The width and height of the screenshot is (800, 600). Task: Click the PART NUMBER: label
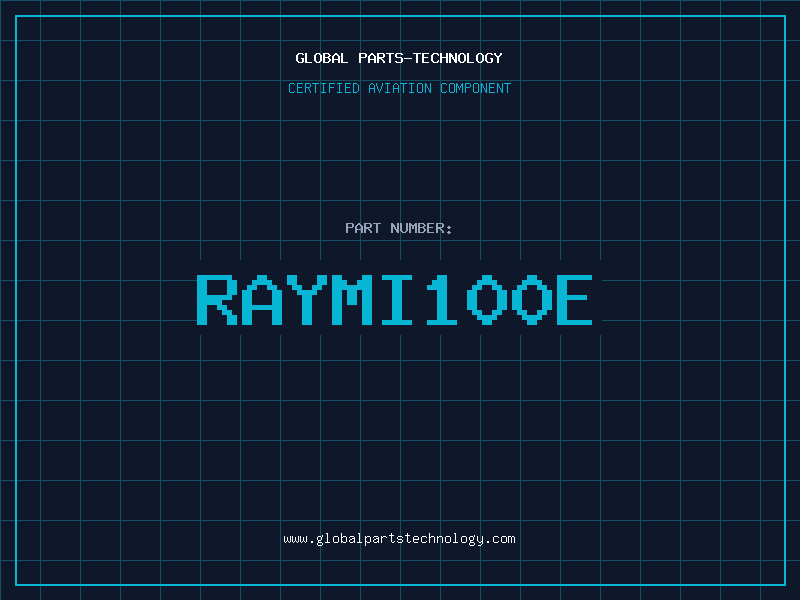point(398,228)
